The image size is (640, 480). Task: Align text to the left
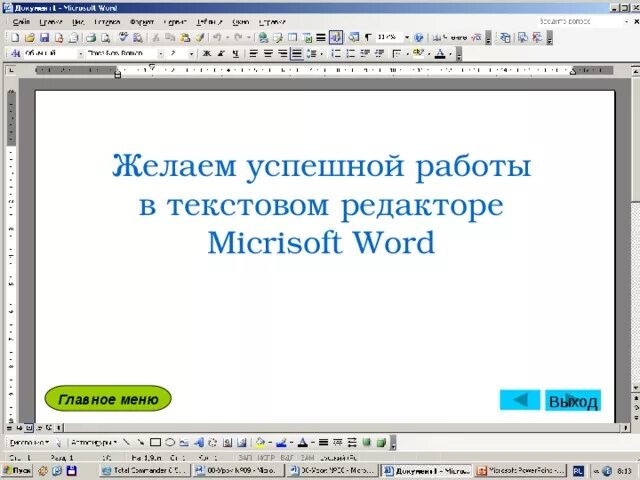click(x=253, y=53)
